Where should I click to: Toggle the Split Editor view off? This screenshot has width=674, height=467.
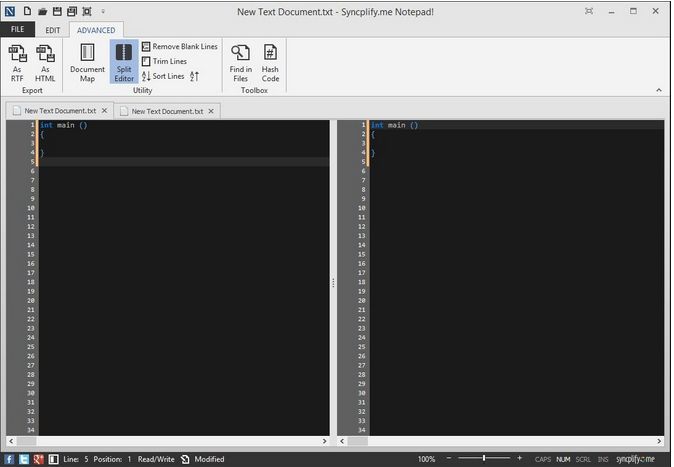click(x=124, y=62)
